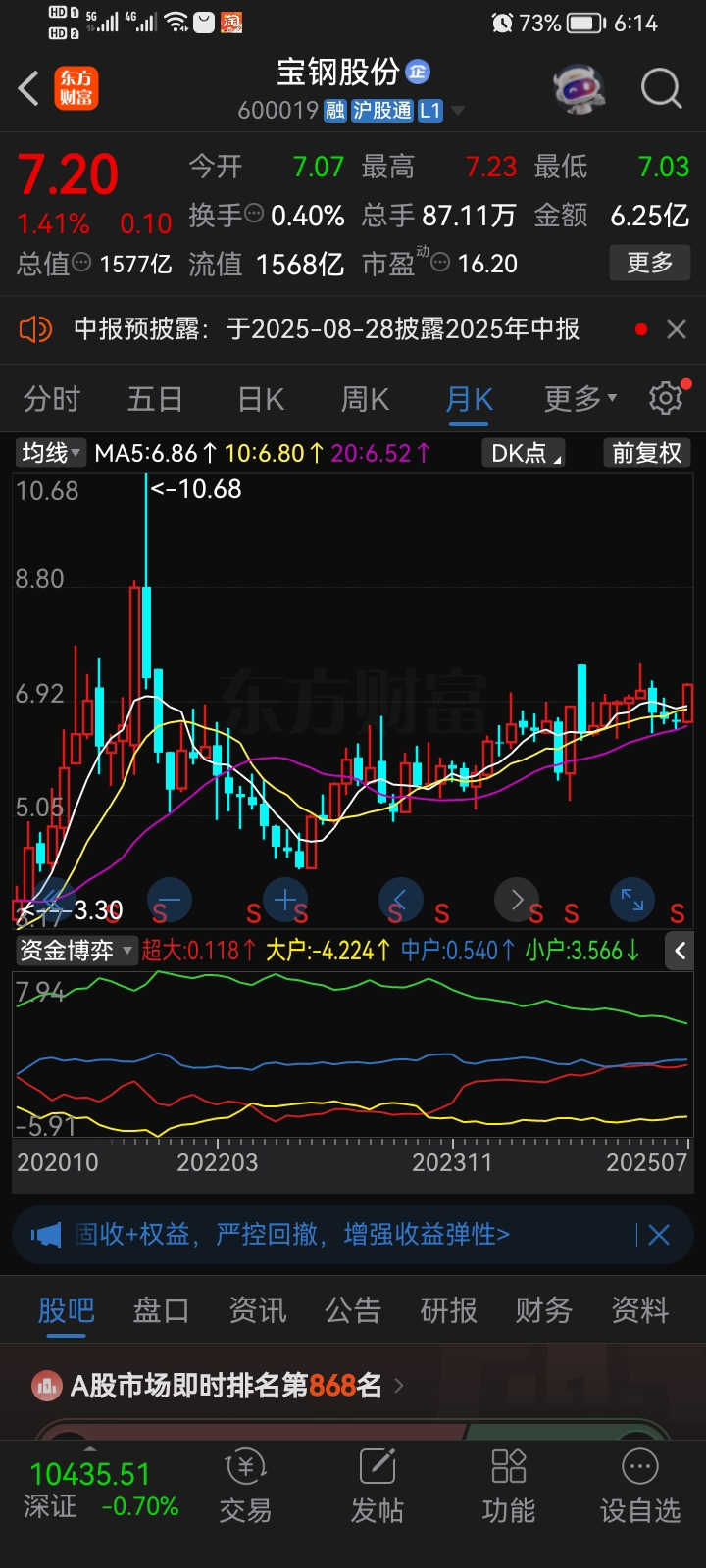Tap the speaker announcement icon
This screenshot has width=706, height=1568.
pos(35,329)
